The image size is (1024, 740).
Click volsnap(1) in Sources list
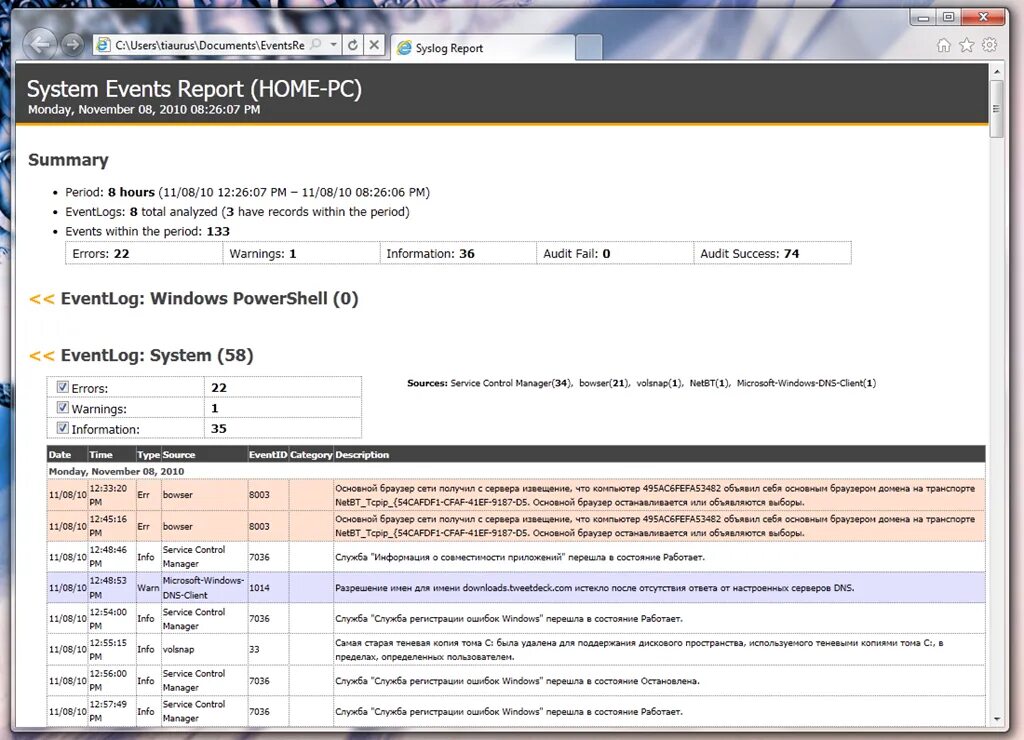[x=660, y=383]
